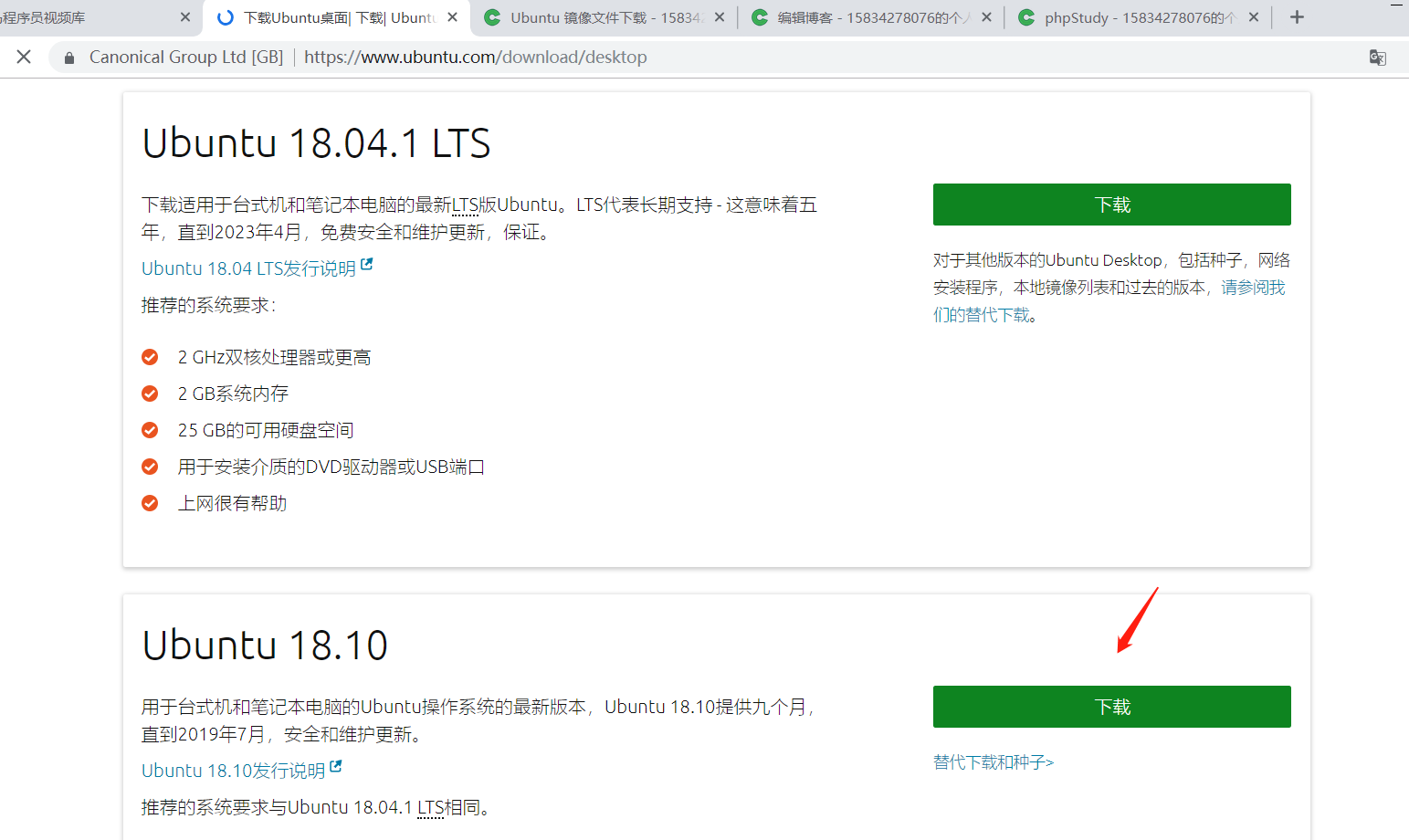Click the text 2 GB系统内存
The image size is (1409, 840).
point(233,394)
